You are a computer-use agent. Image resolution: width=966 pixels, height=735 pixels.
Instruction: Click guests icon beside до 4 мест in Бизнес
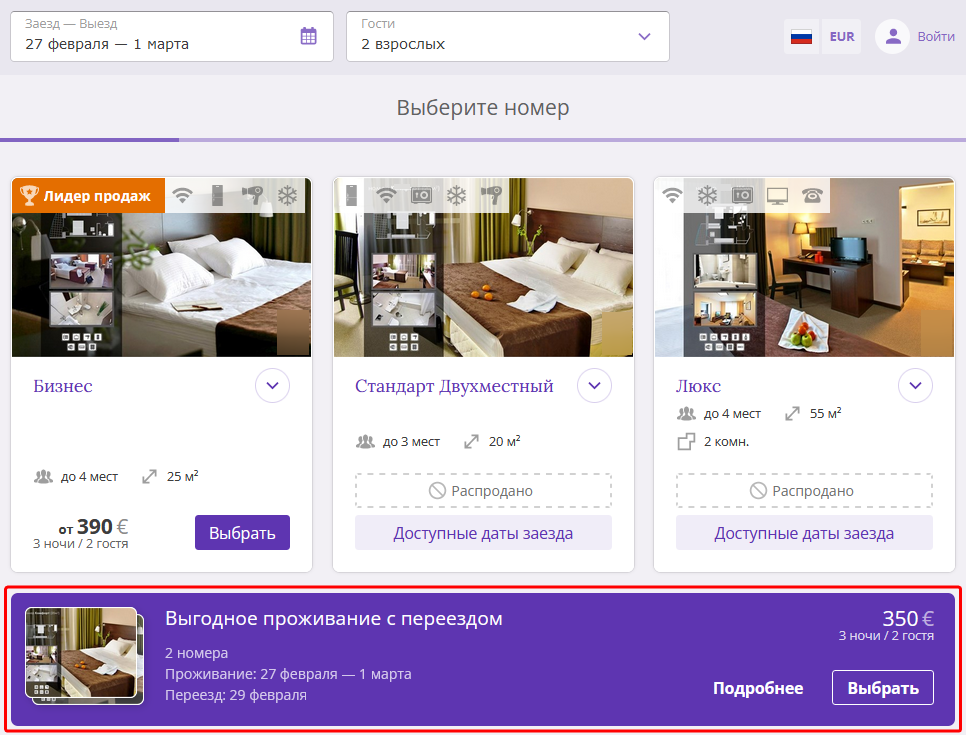click(43, 476)
